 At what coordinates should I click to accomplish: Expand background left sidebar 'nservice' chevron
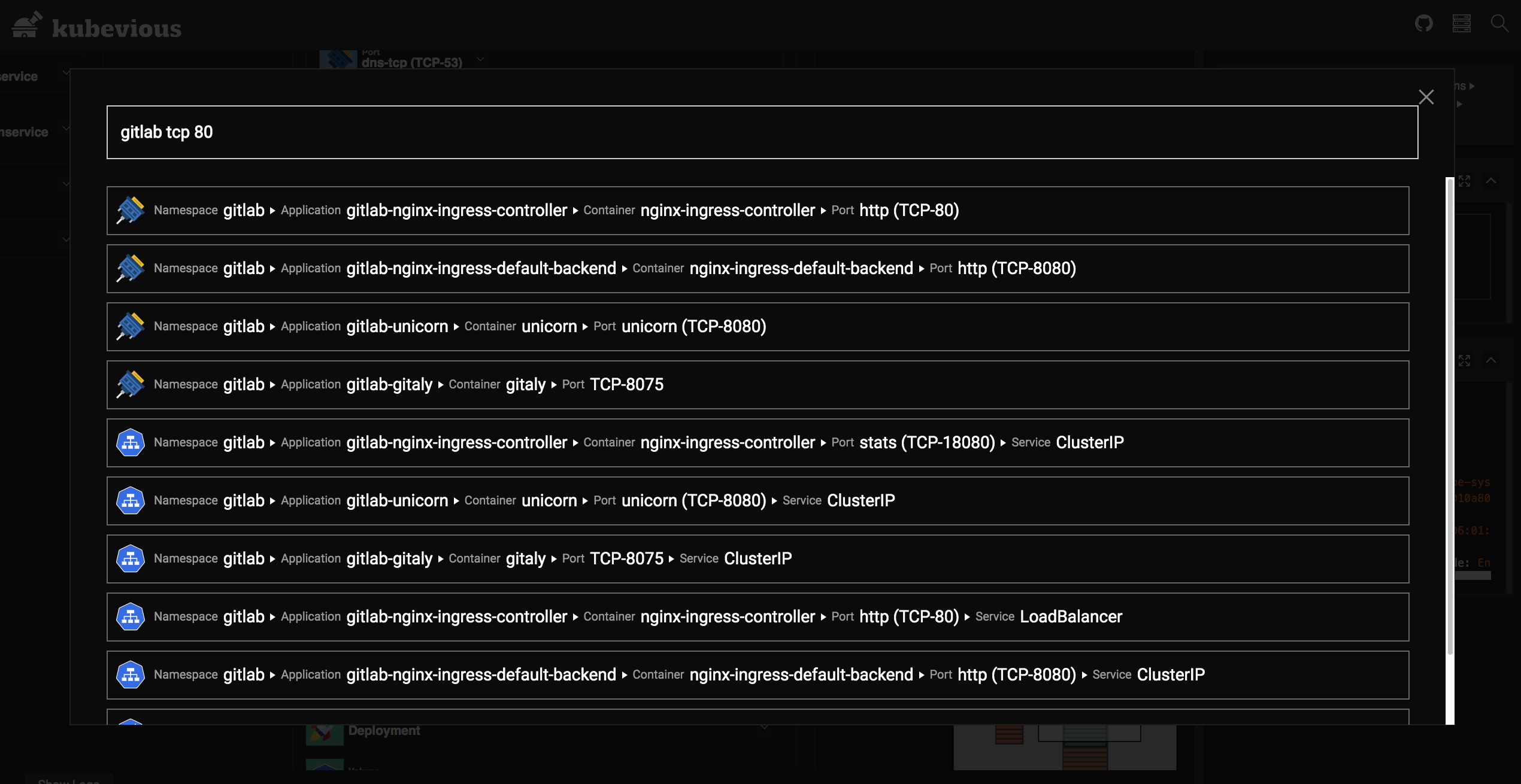pos(66,128)
